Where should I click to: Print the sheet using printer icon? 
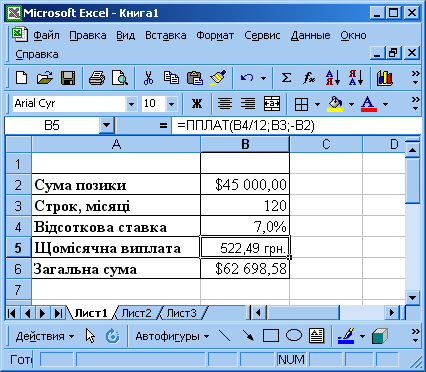click(x=97, y=78)
